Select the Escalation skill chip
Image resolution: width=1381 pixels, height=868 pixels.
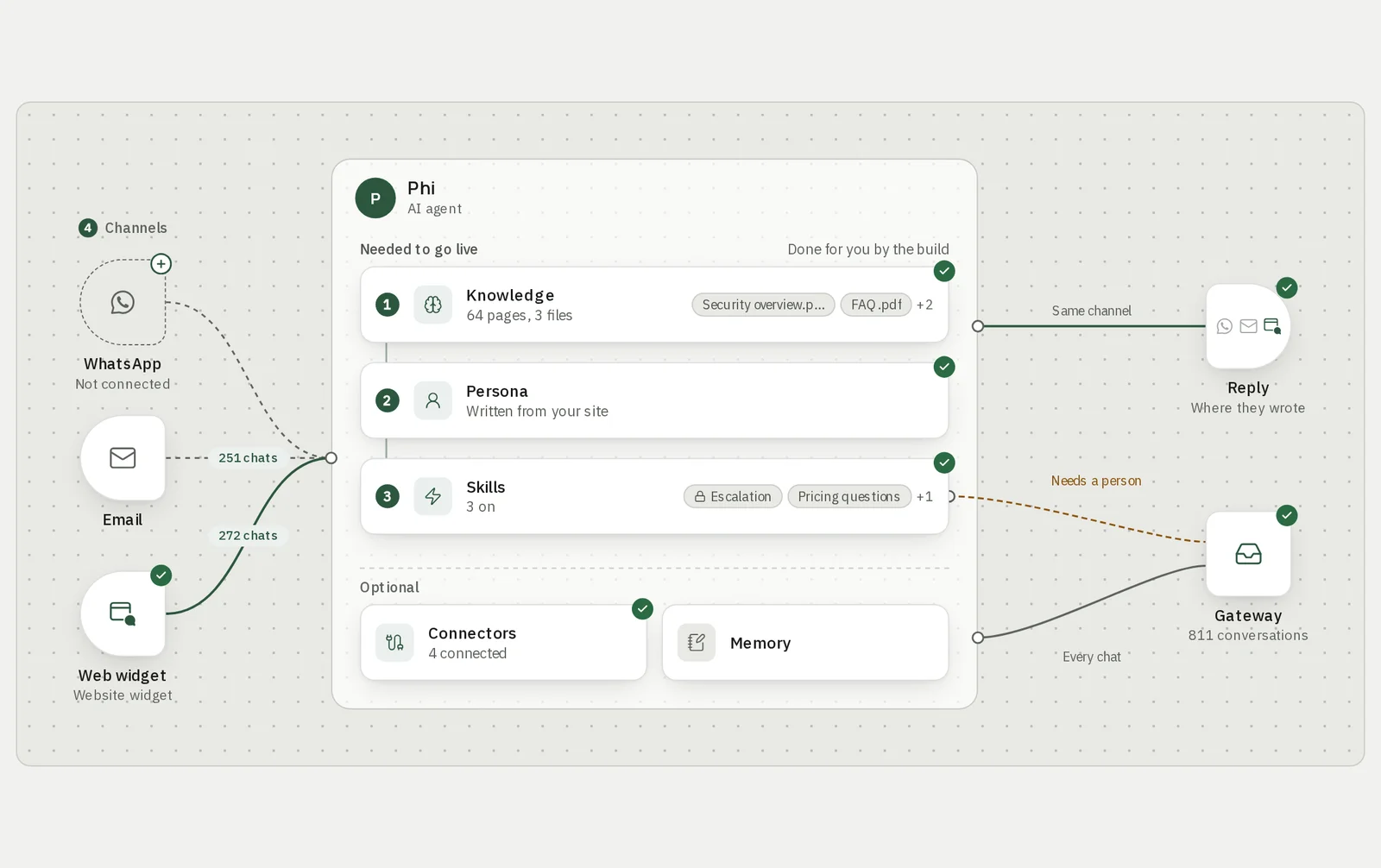pos(733,496)
